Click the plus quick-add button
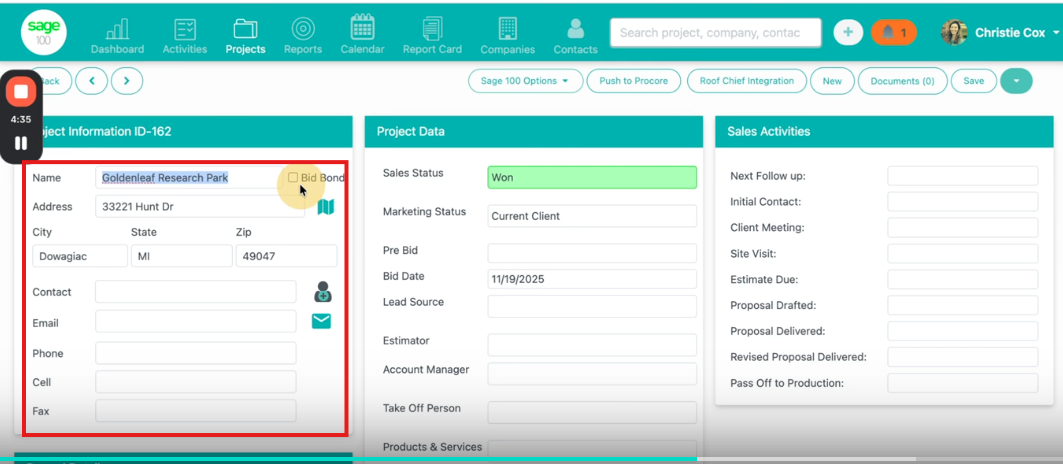Viewport: 1063px width, 464px height. tap(847, 33)
